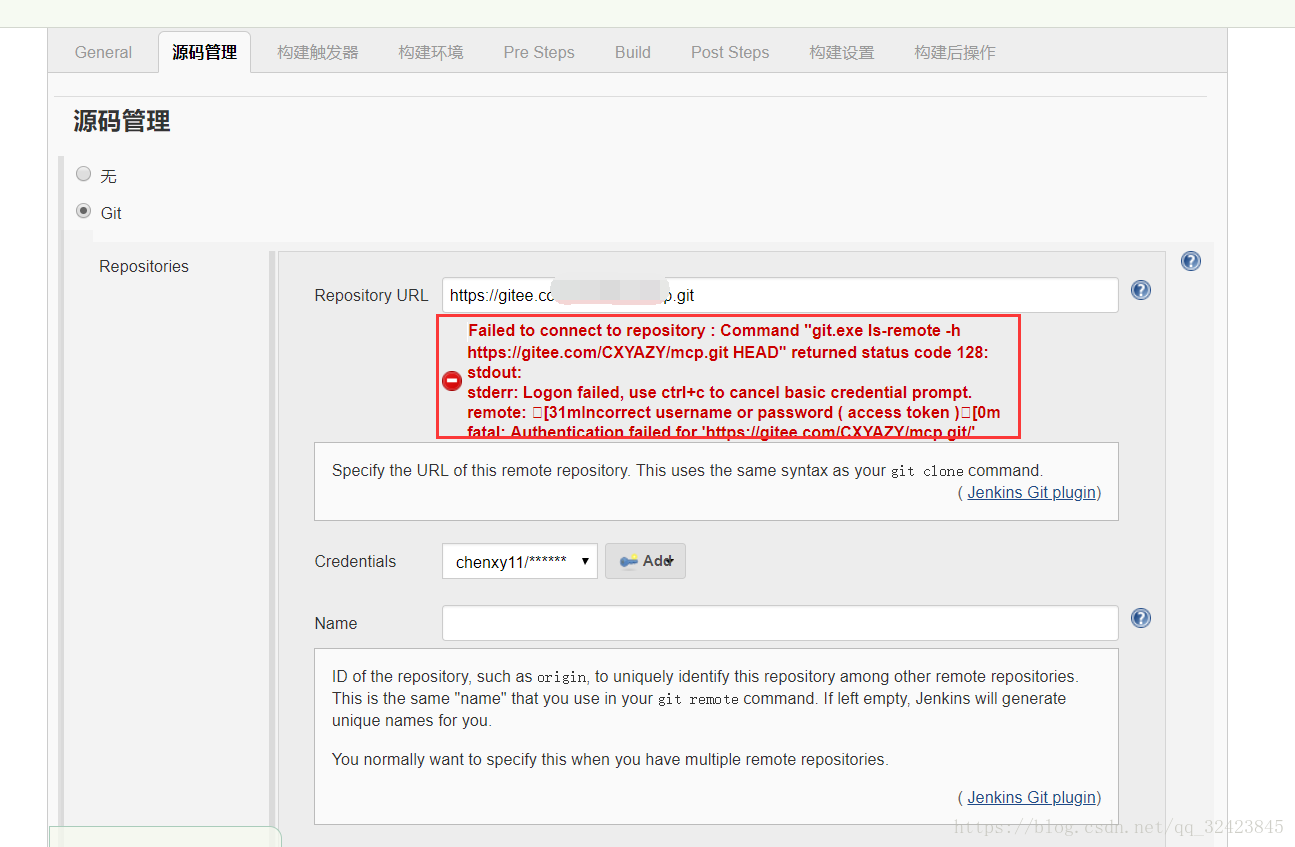Open Post Steps tab
Screen dimensions: 1295x847
click(730, 52)
